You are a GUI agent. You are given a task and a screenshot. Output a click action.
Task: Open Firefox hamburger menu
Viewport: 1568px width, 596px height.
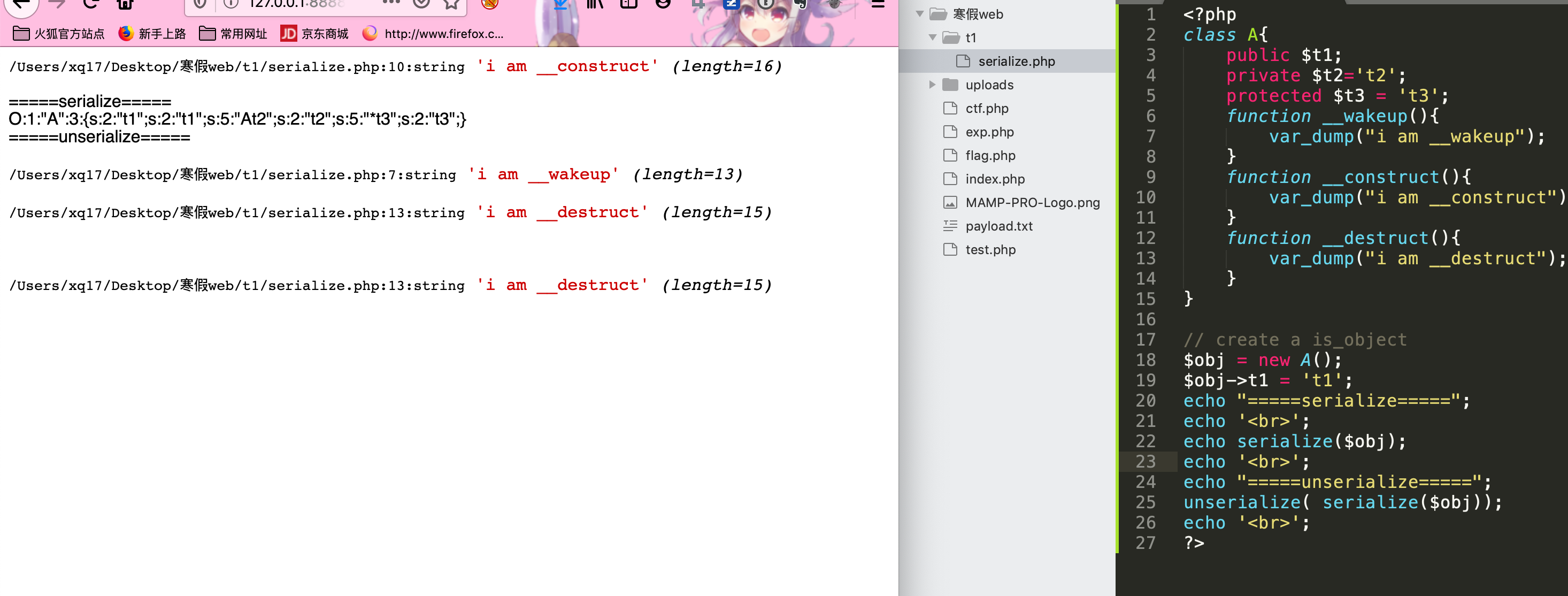(x=877, y=4)
